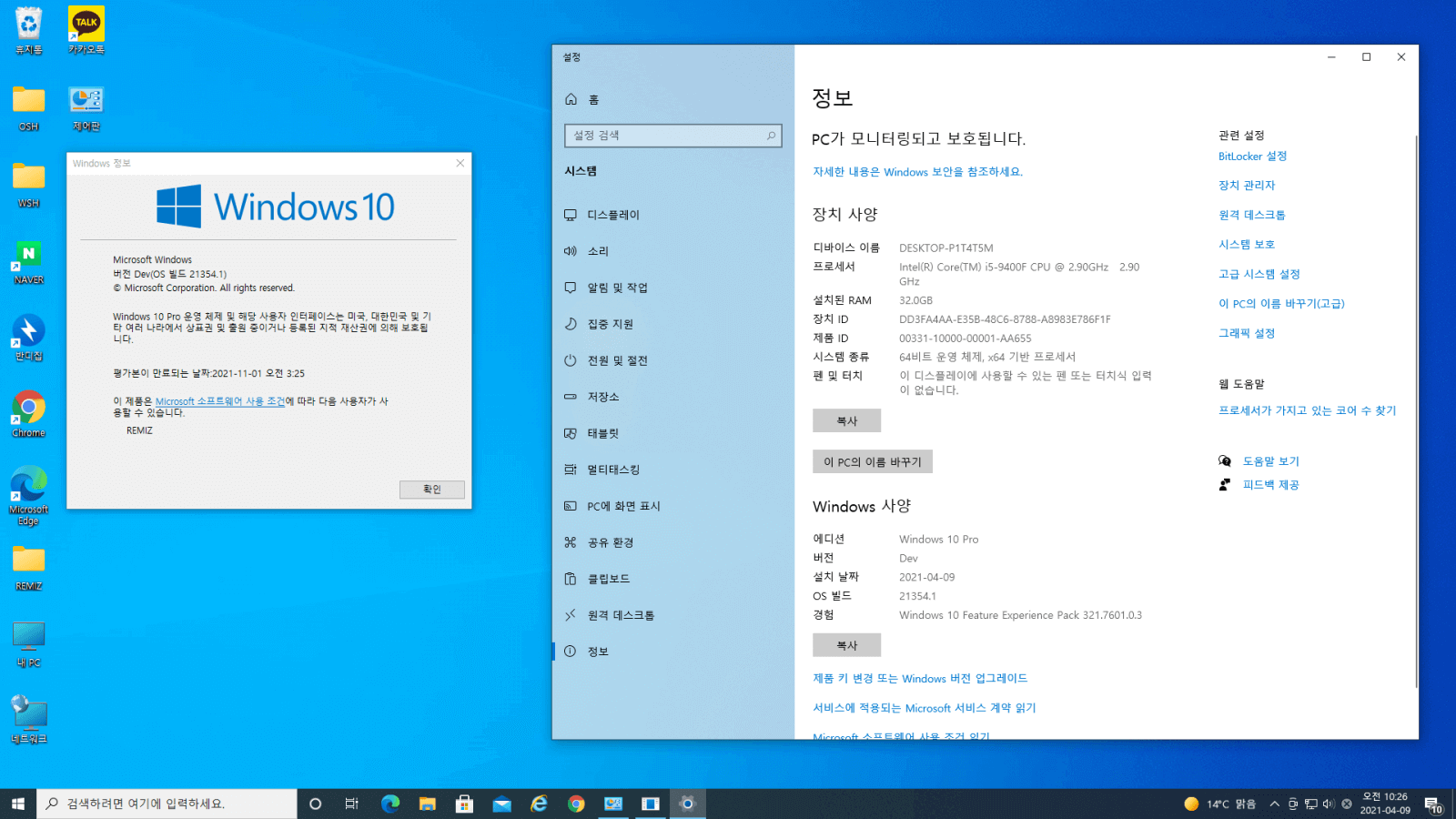Open the volume icon in the system tray

tap(1329, 804)
